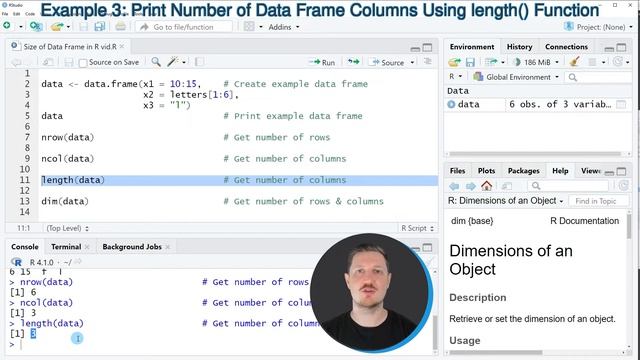The width and height of the screenshot is (640, 360).
Task: Refresh the Help topic
Action: pyautogui.click(x=623, y=186)
